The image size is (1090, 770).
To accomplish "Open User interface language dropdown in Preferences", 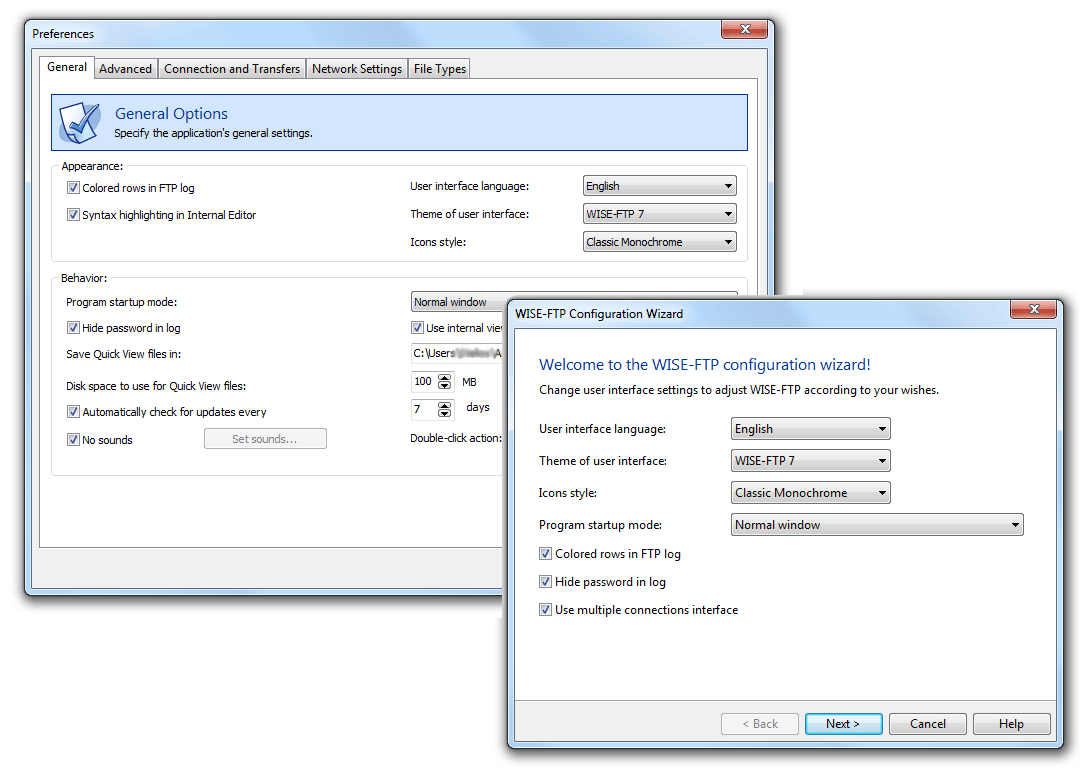I will click(x=659, y=186).
